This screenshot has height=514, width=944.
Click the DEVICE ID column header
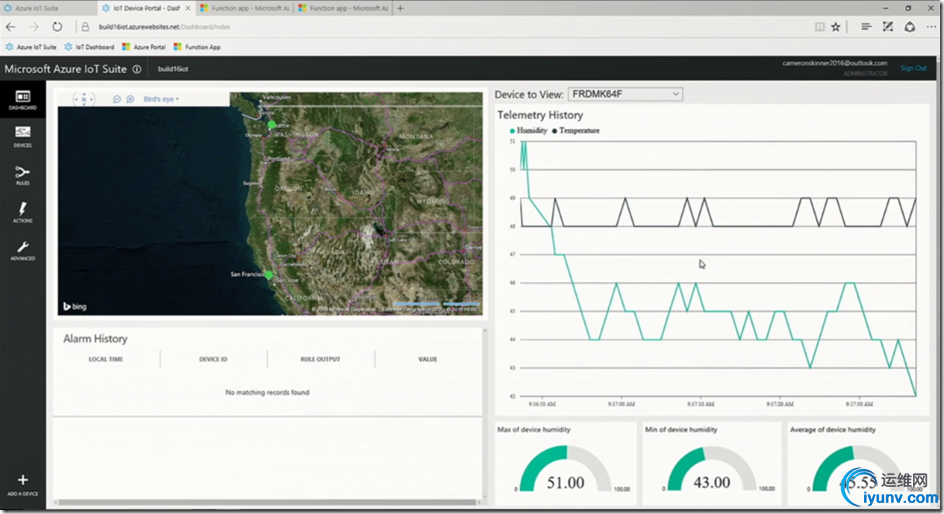[x=213, y=359]
